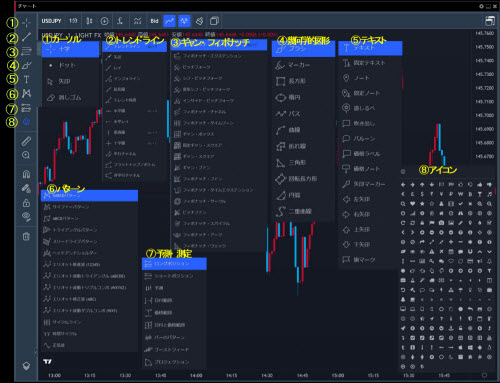Select the ruler measure tool
This screenshot has height=383, width=500.
(26, 141)
